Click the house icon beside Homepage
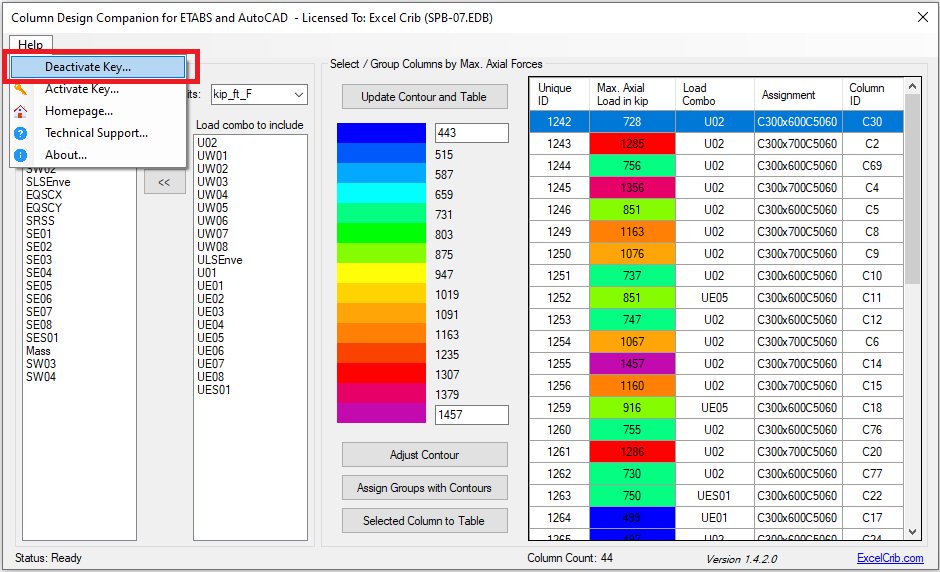The width and height of the screenshot is (940, 572). click(20, 111)
